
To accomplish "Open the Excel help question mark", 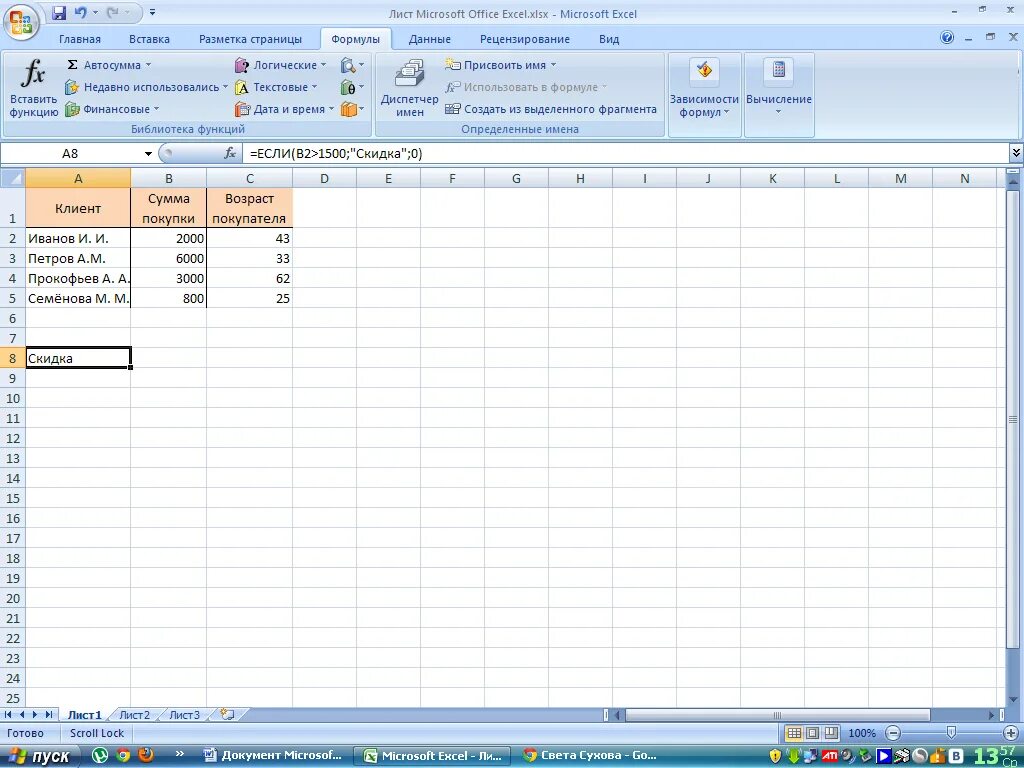I will click(x=947, y=37).
